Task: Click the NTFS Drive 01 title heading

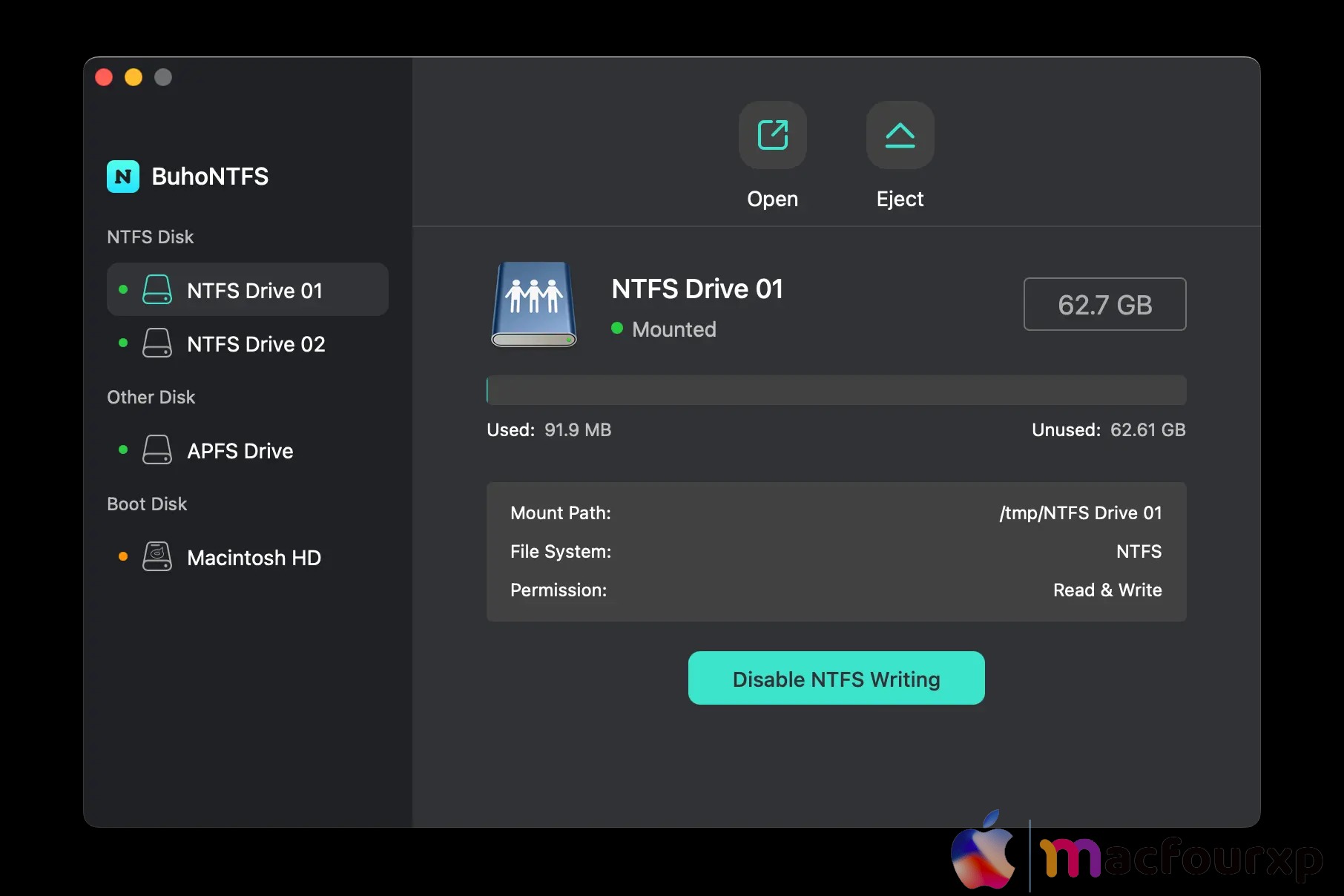Action: tap(697, 289)
